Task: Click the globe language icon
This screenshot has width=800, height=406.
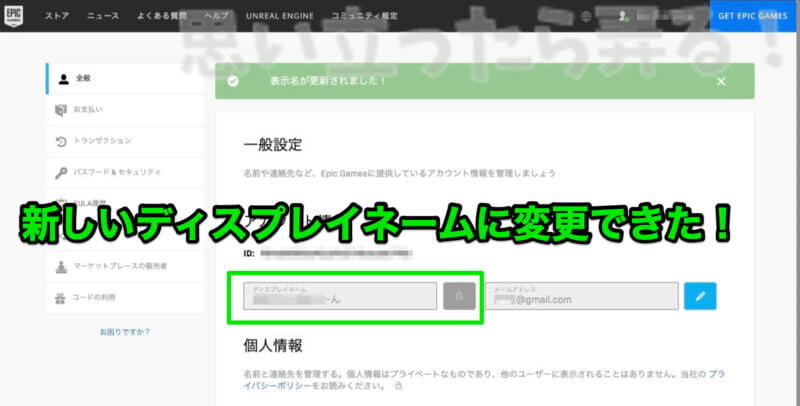Action: [x=586, y=16]
